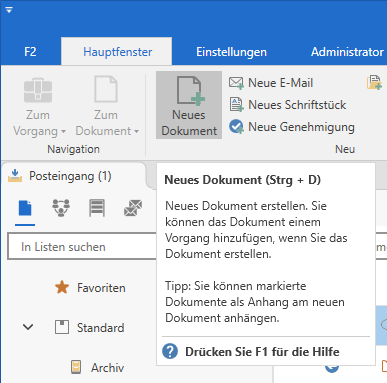Click the blue help question mark icon
387x383 pixels.
(170, 351)
